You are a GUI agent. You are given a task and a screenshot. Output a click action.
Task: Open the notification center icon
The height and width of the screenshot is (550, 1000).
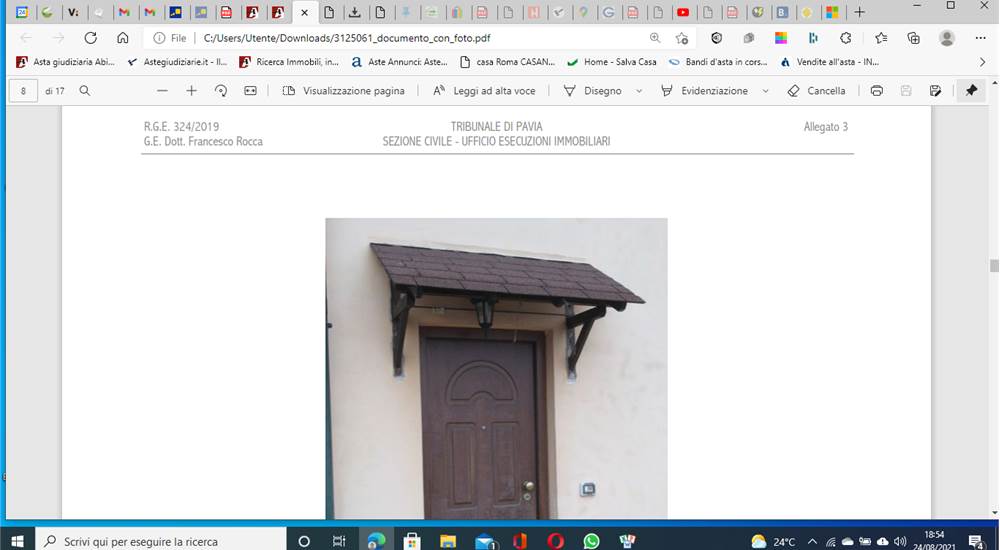click(977, 542)
